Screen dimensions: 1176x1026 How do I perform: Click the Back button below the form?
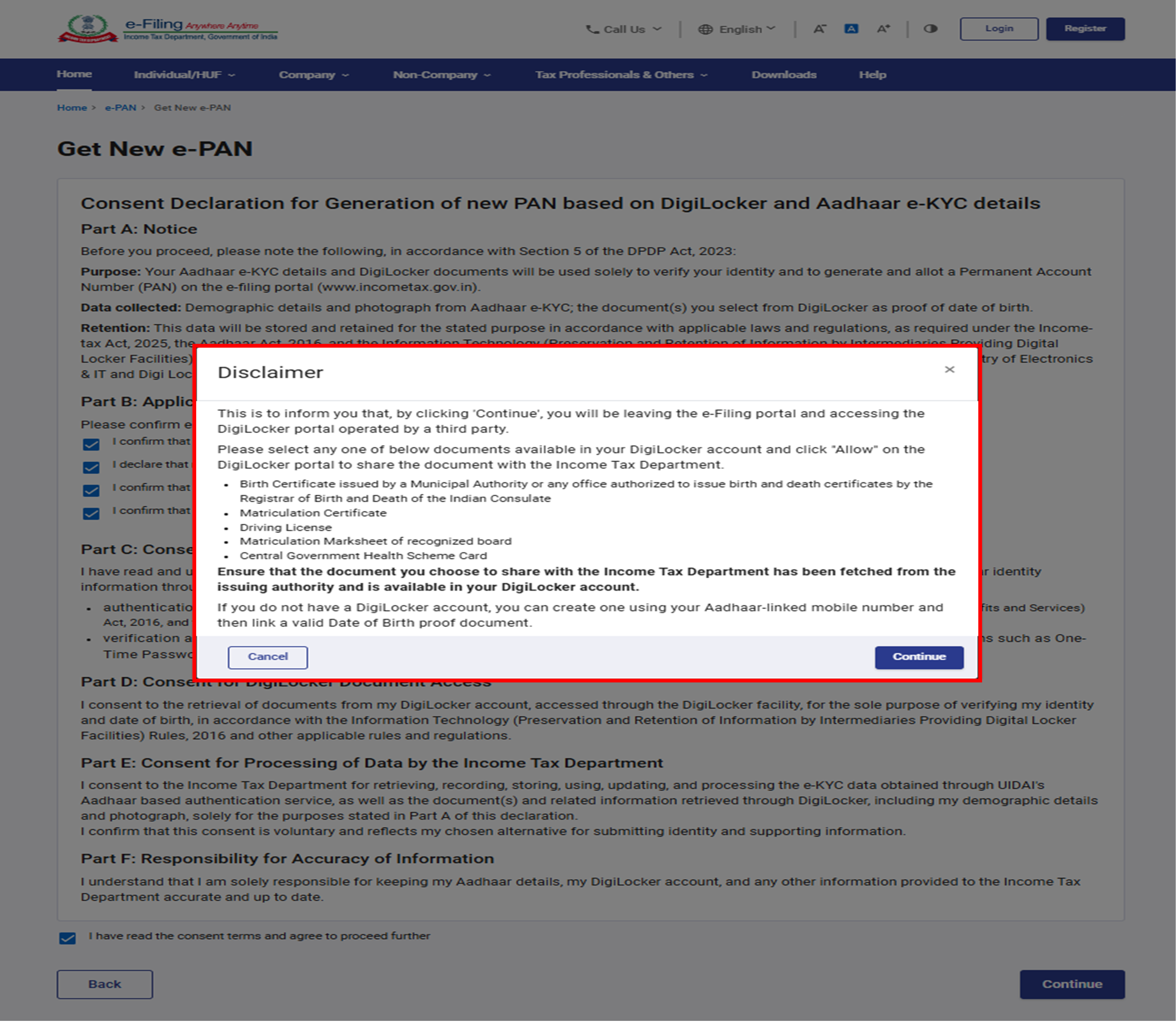pos(105,984)
